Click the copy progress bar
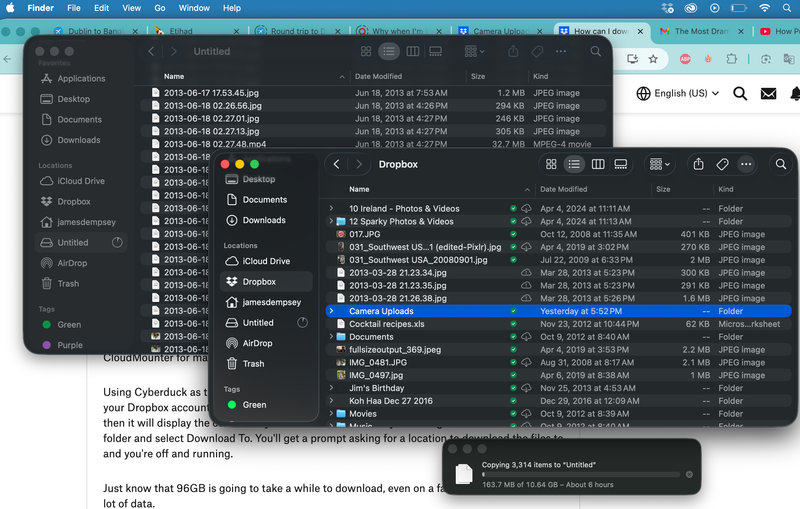Viewport: 800px width, 509px height. (580, 474)
